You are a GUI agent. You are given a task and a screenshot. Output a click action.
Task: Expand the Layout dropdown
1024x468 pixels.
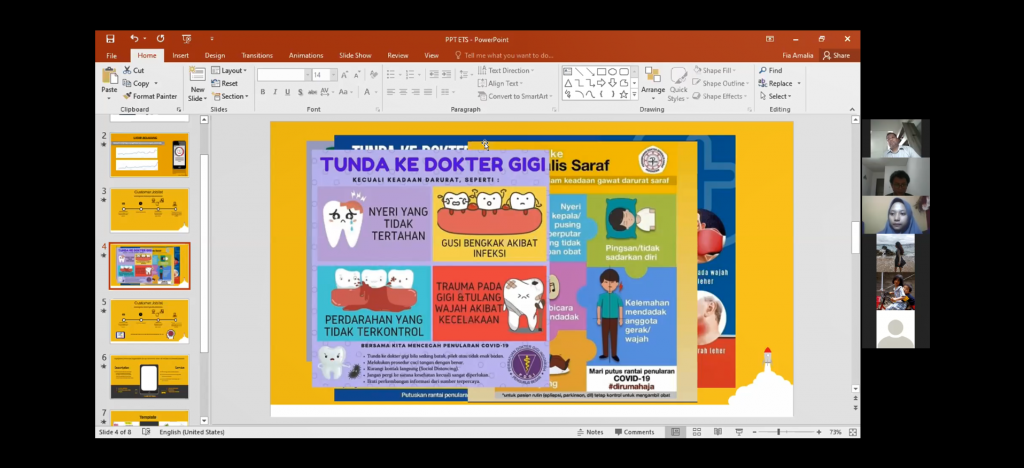pyautogui.click(x=232, y=71)
